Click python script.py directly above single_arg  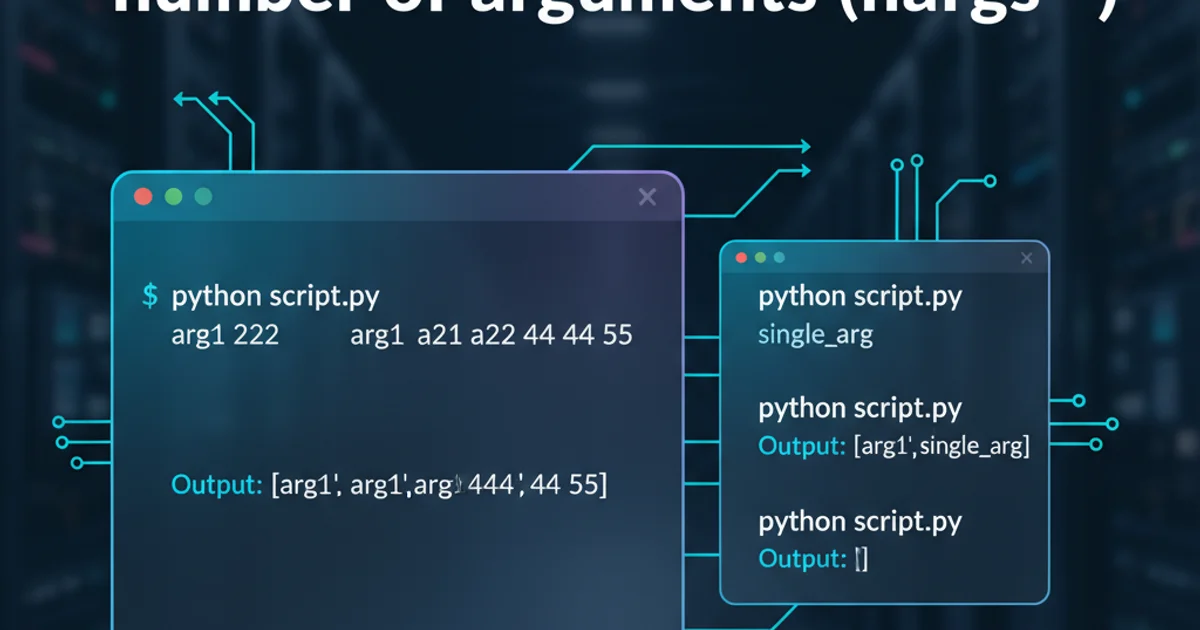860,297
